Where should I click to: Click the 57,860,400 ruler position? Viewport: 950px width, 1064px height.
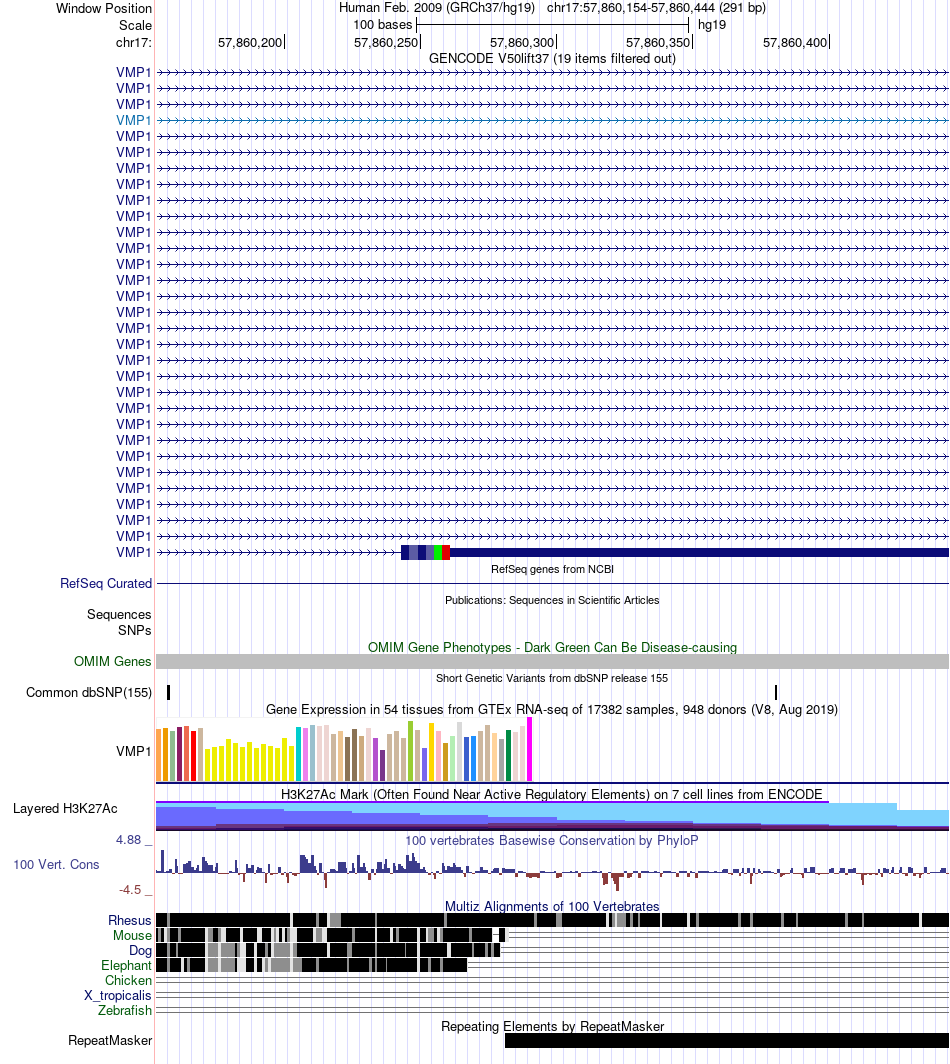click(795, 43)
